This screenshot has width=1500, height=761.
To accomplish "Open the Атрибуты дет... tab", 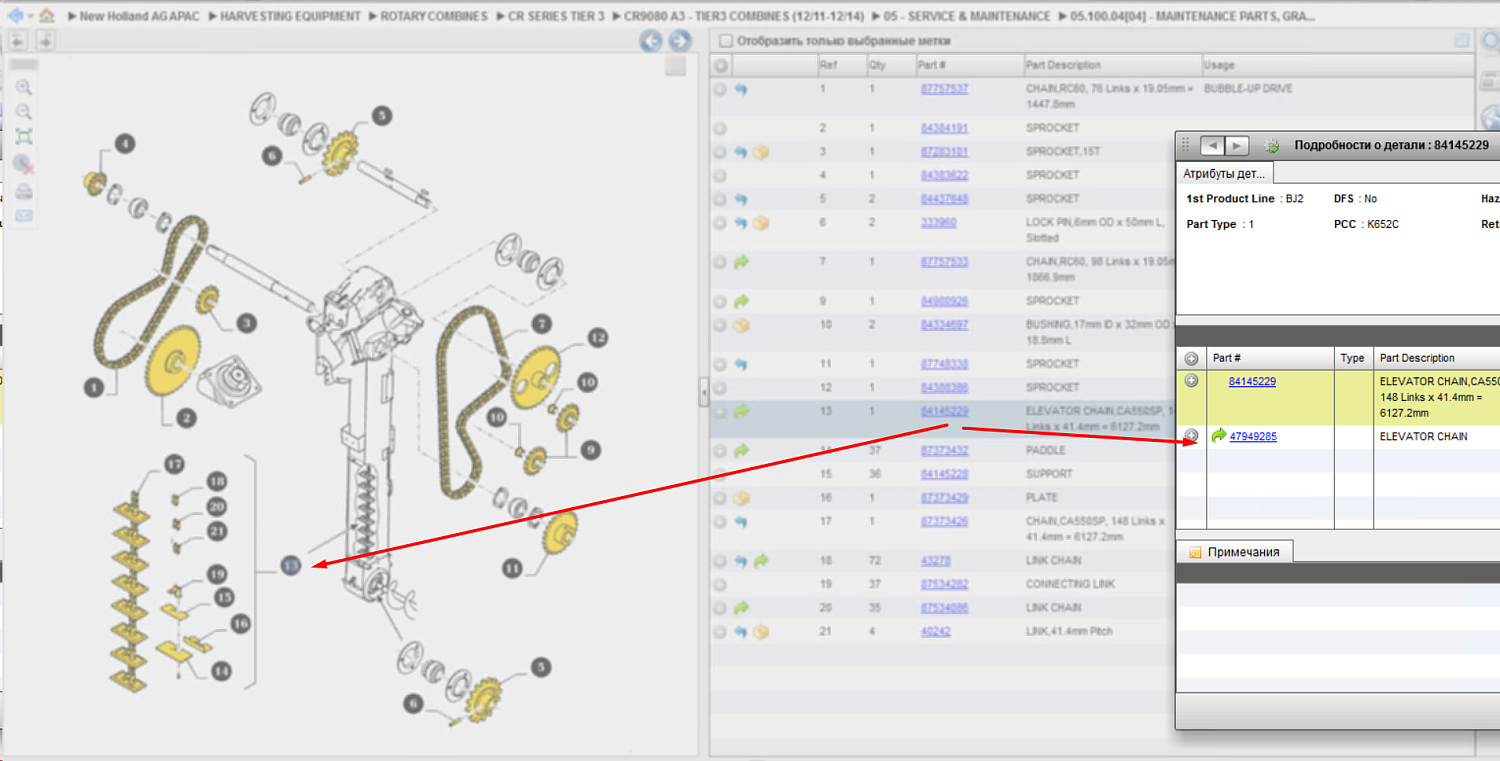I will point(1223,174).
